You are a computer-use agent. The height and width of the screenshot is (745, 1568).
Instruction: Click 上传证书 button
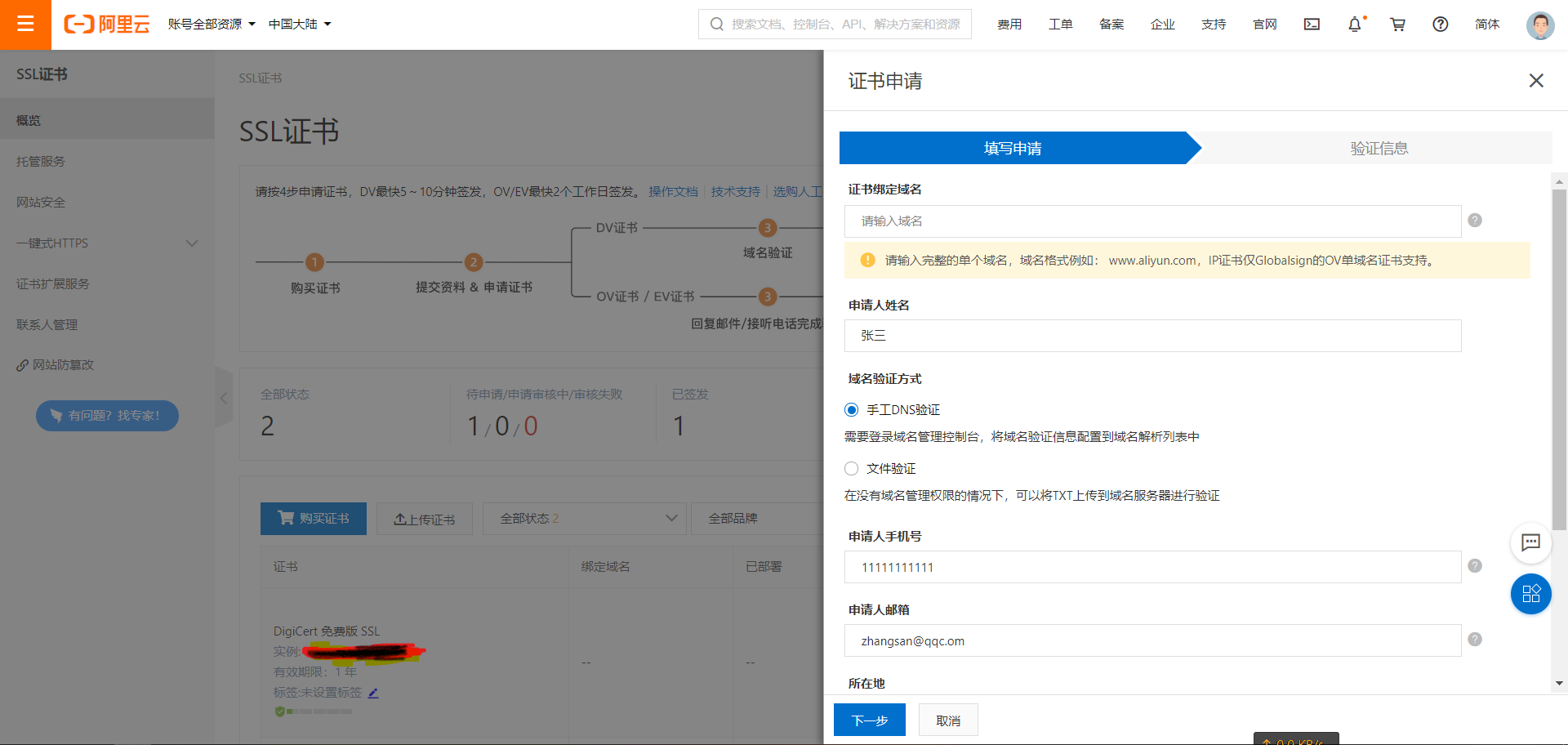pos(425,519)
